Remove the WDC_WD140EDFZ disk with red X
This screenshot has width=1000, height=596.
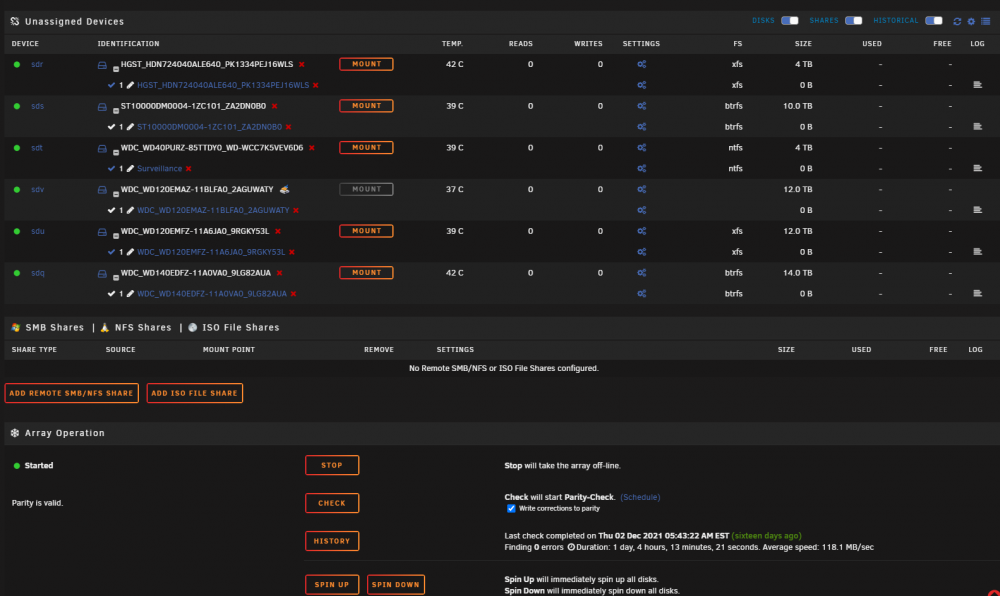(279, 273)
